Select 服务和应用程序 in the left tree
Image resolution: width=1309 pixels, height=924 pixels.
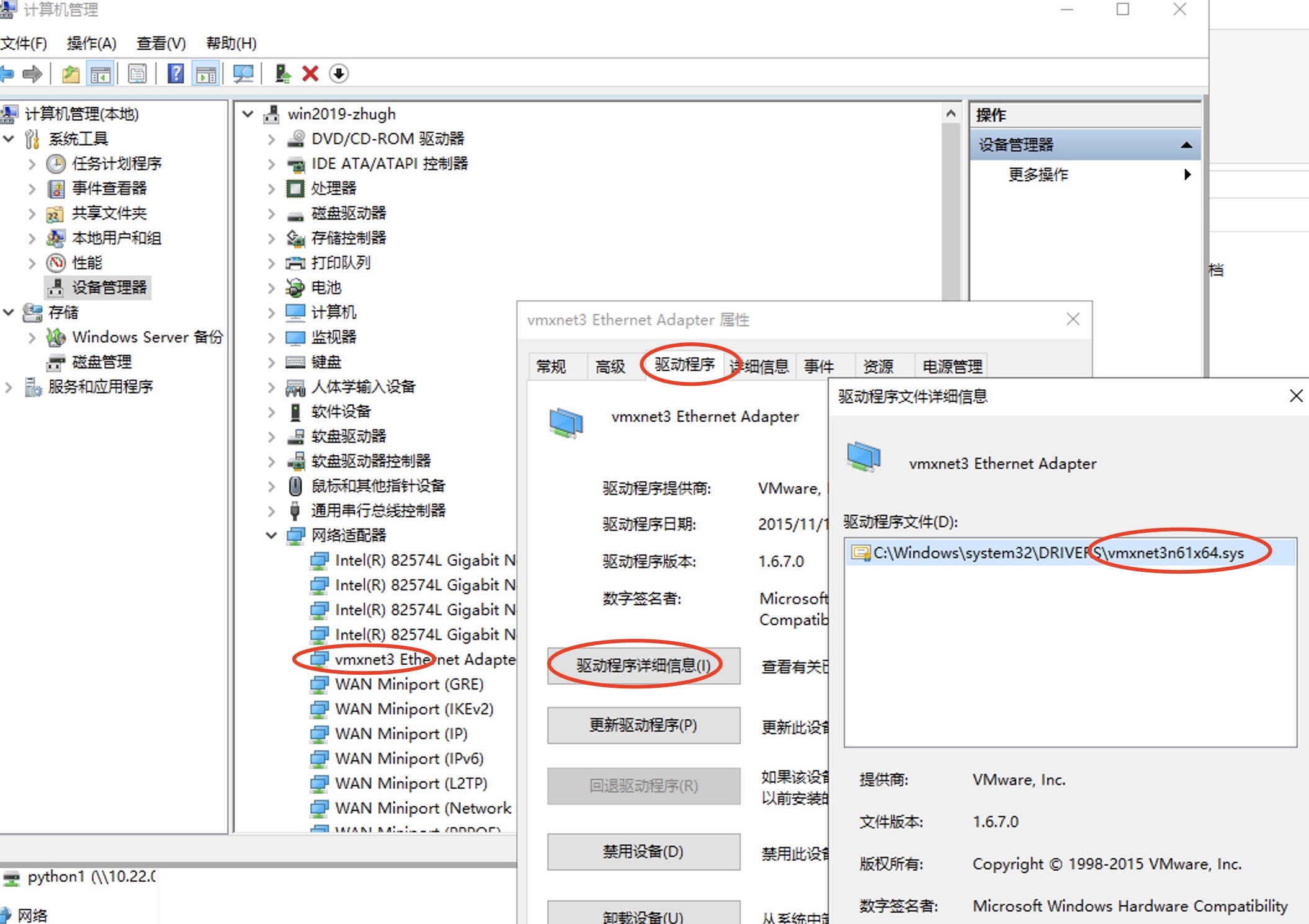point(101,387)
